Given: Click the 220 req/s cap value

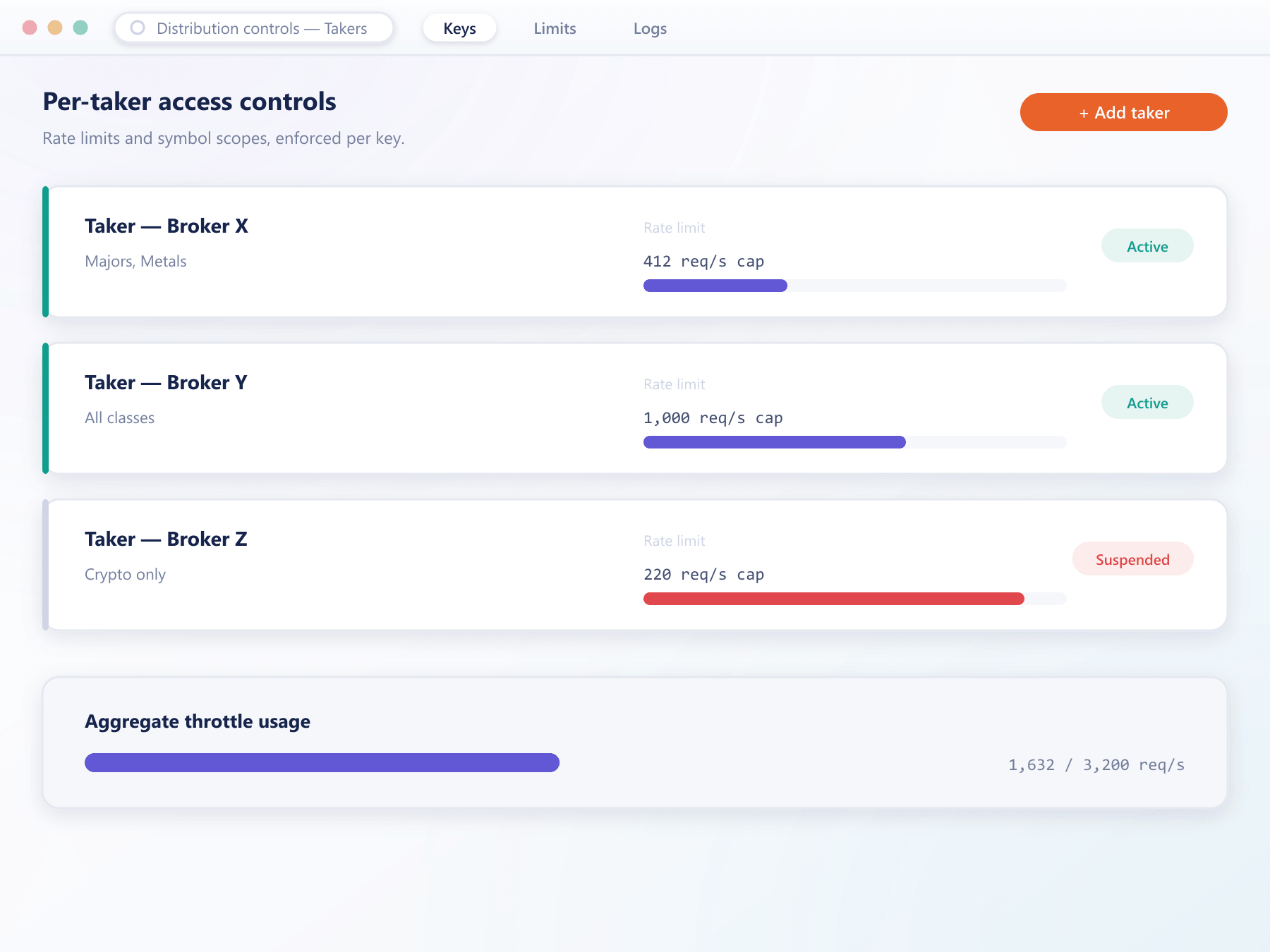Looking at the screenshot, I should [703, 575].
